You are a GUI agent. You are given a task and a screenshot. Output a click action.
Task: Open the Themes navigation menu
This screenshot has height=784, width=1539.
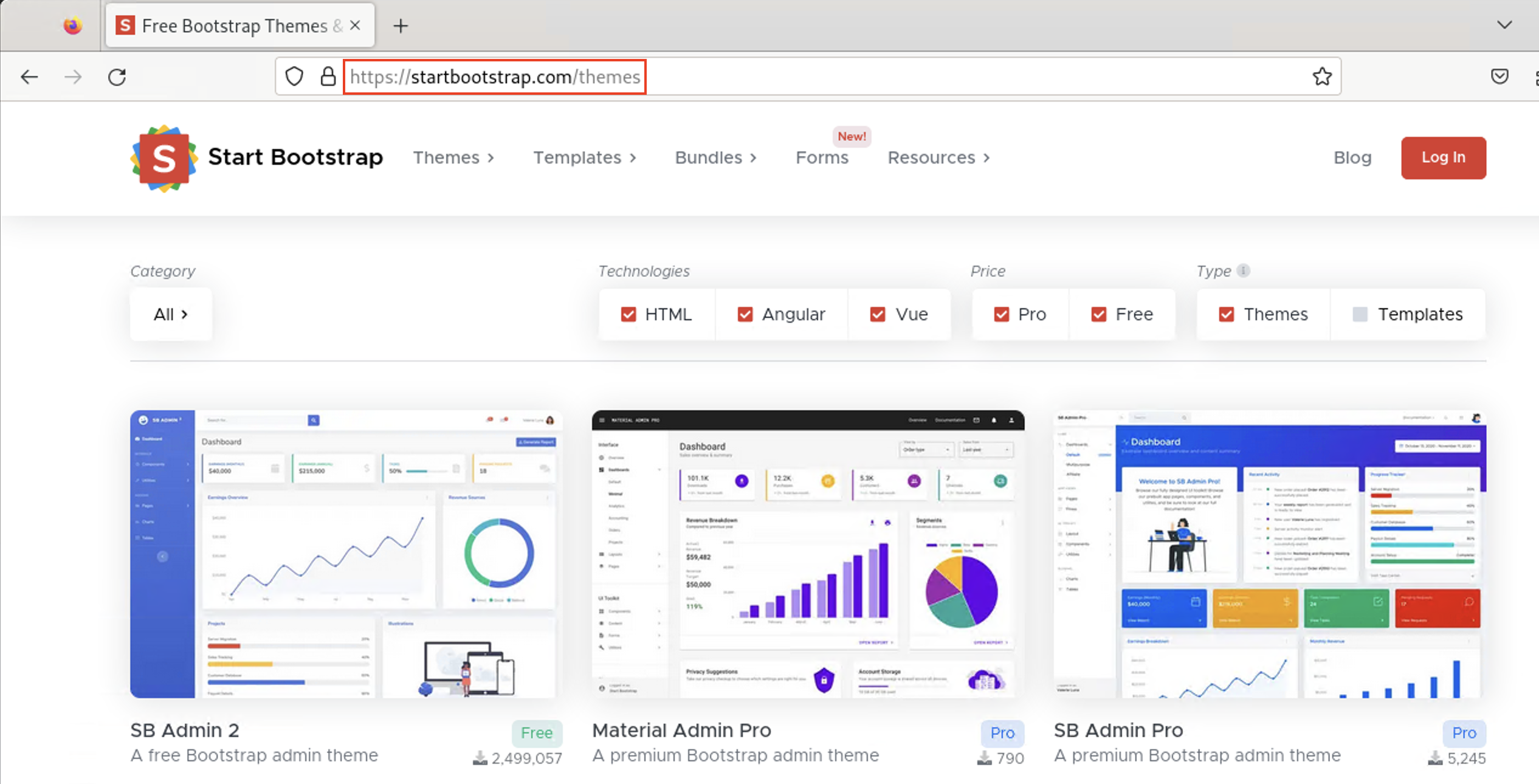[453, 158]
